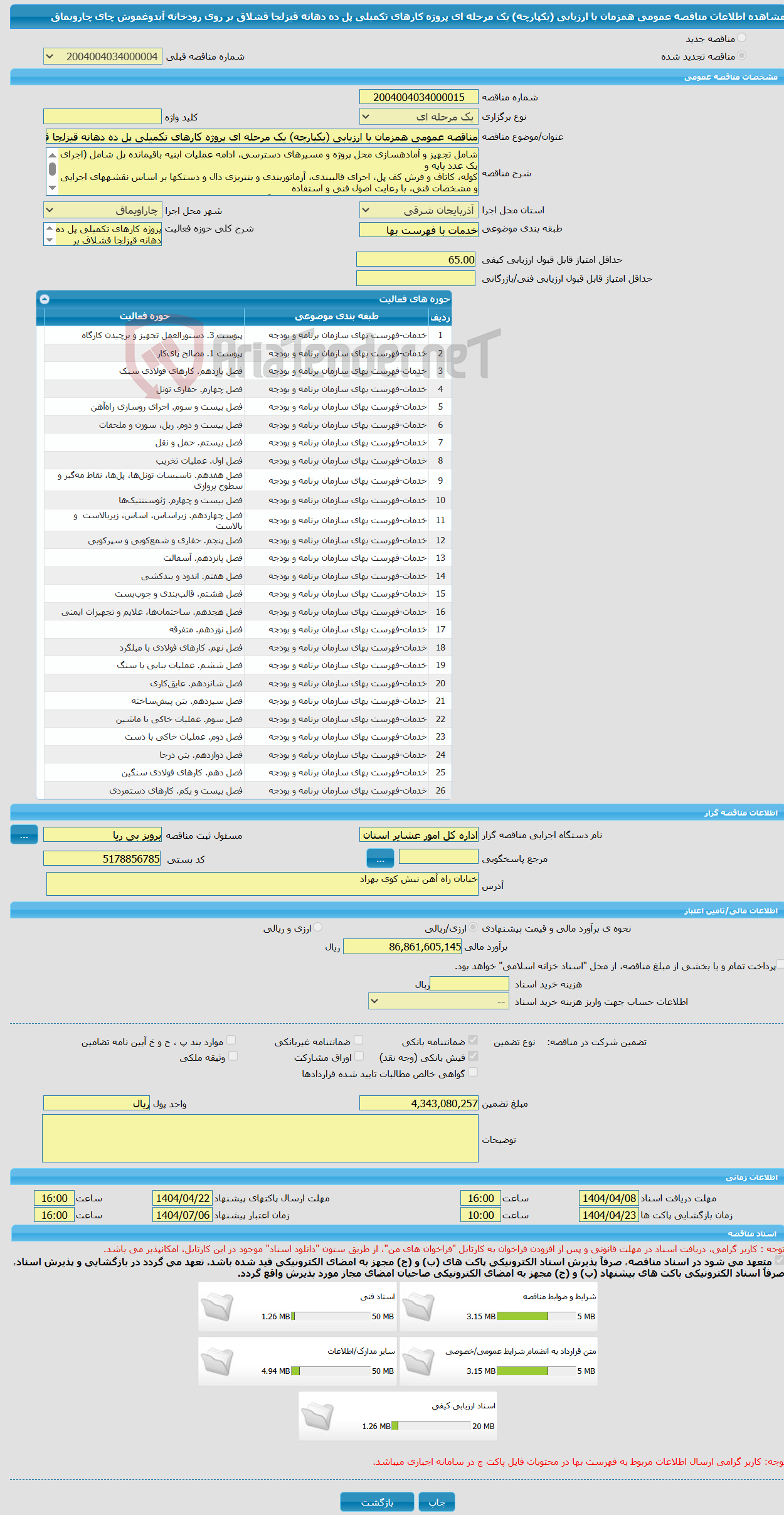Collapse the حوزه های فعالیت panel icon
The image size is (784, 1515).
point(45,299)
